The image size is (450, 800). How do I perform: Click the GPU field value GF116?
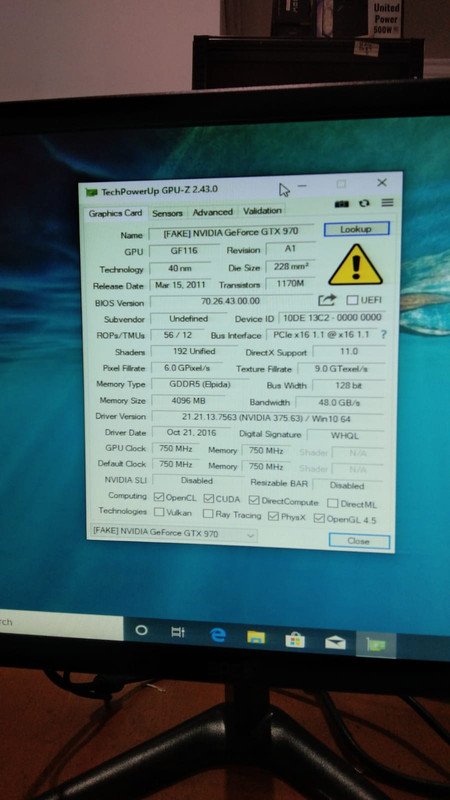184,251
